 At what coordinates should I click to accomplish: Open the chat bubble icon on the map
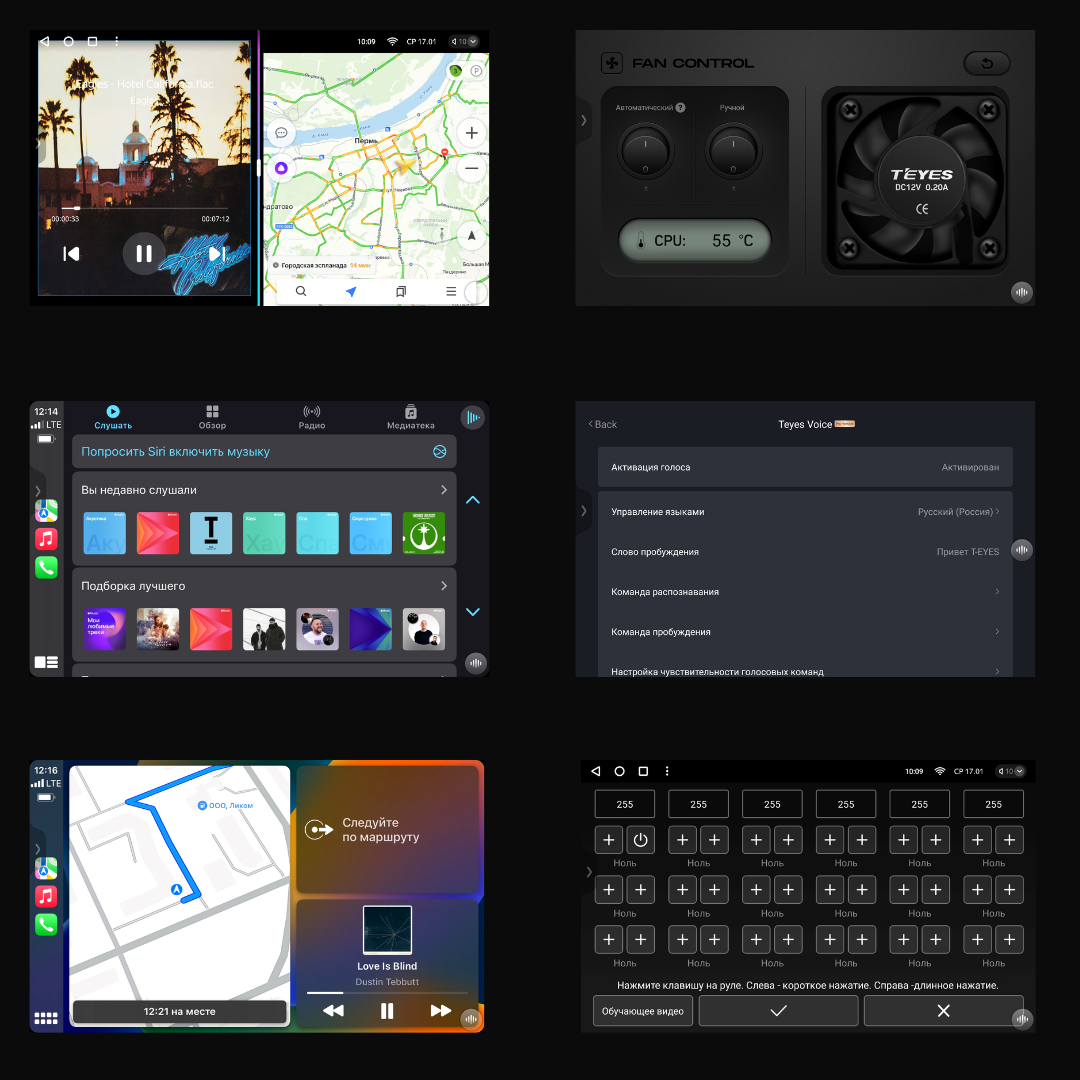click(x=281, y=133)
